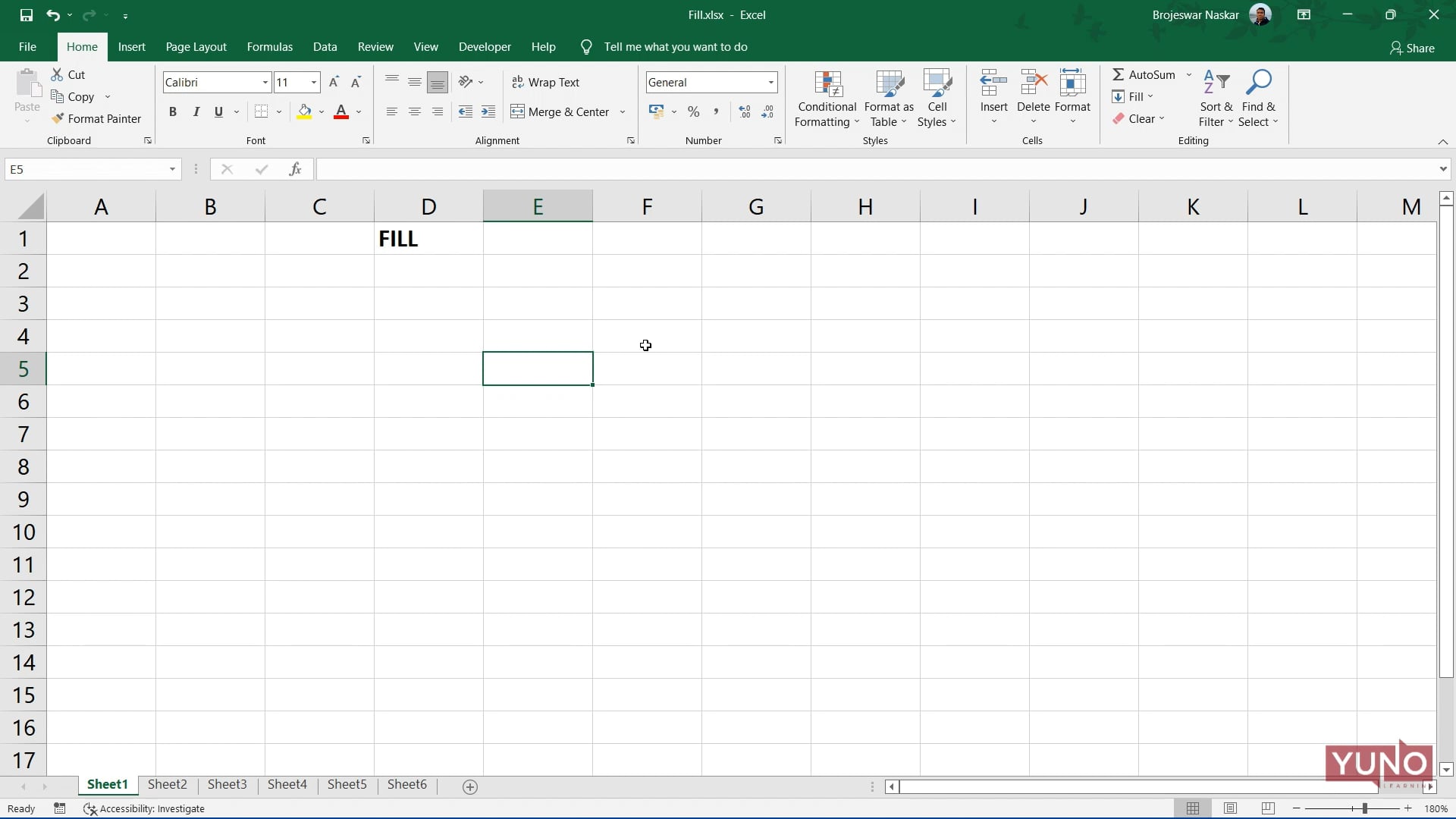Click the Sheet3 worksheet tab
This screenshot has height=819, width=1456.
coord(228,784)
